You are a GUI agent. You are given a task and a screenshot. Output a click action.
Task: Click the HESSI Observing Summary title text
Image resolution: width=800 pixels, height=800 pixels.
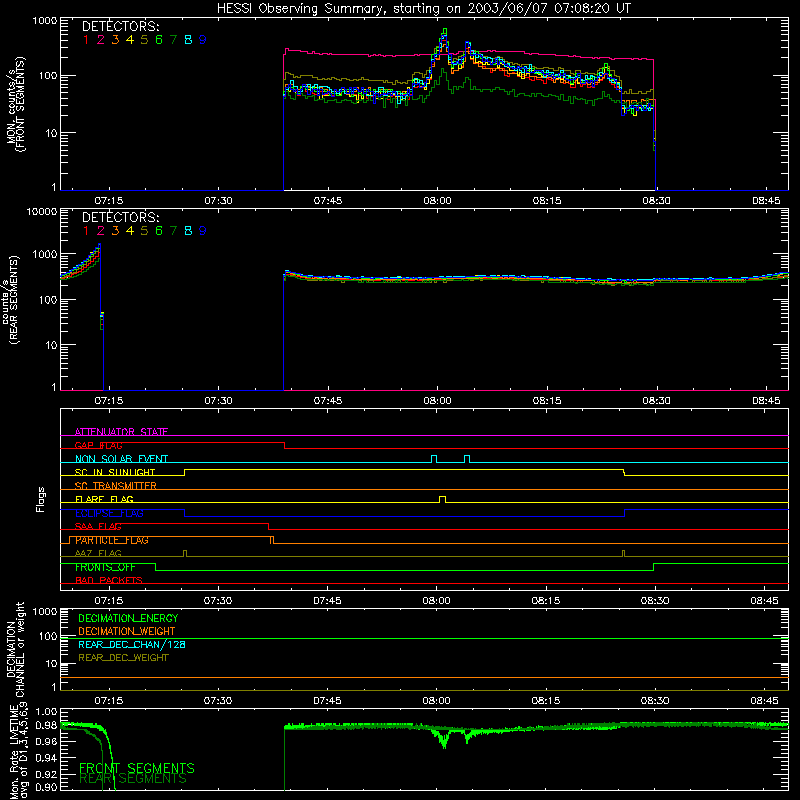(423, 9)
